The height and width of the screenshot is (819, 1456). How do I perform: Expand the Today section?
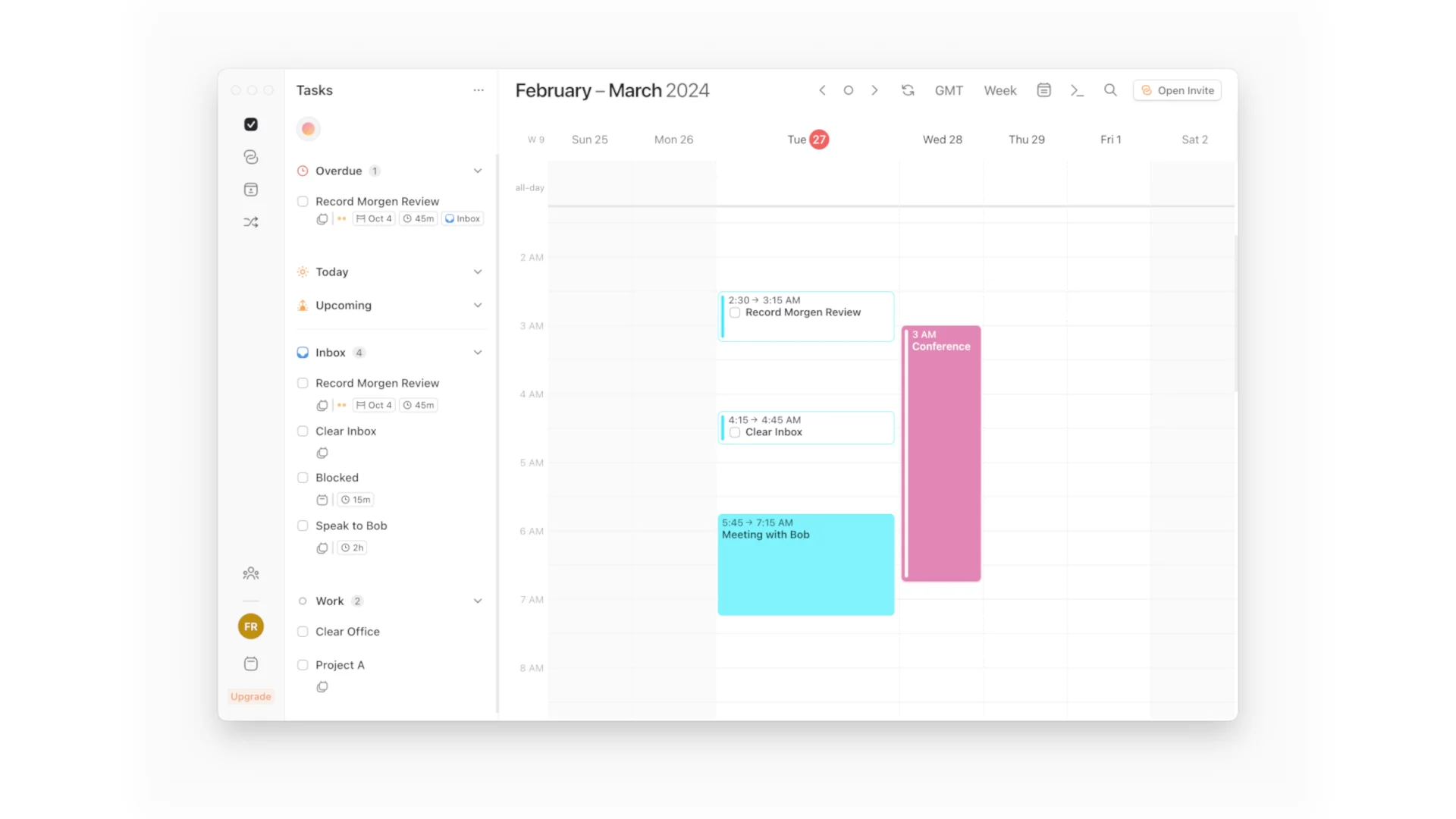(x=478, y=271)
